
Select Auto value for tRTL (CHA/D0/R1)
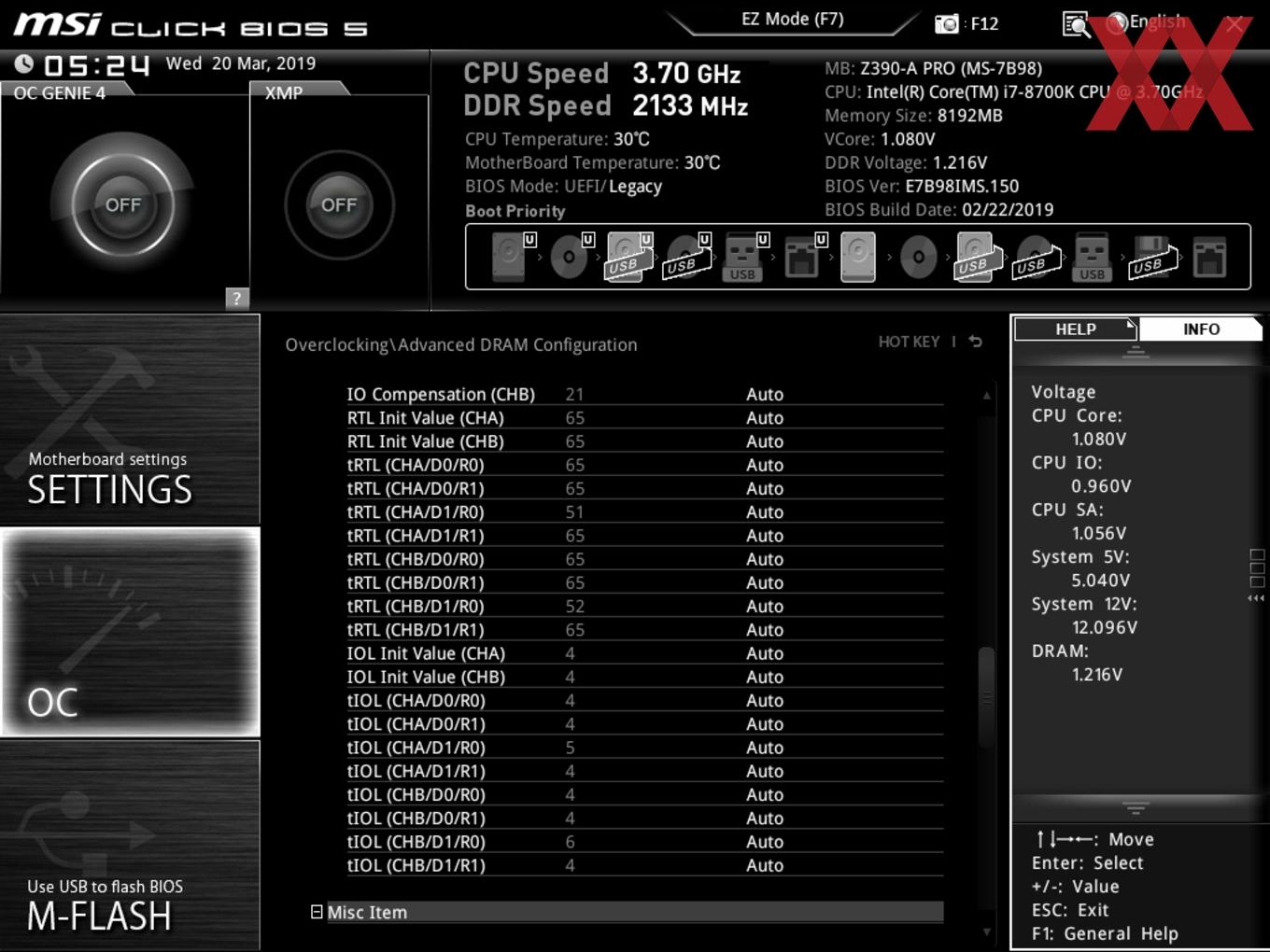[765, 488]
